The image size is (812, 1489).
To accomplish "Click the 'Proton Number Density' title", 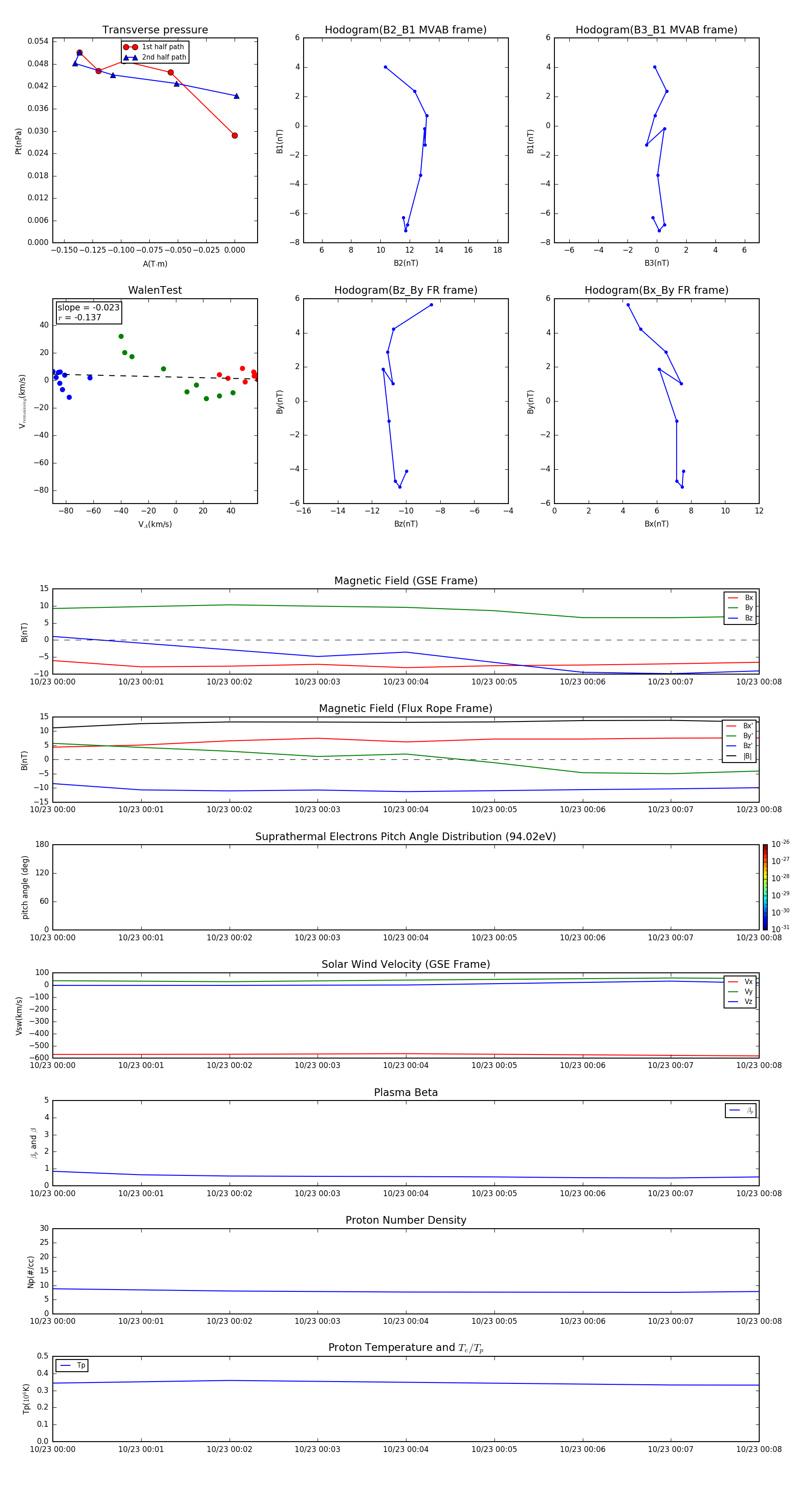I will pyautogui.click(x=405, y=1220).
